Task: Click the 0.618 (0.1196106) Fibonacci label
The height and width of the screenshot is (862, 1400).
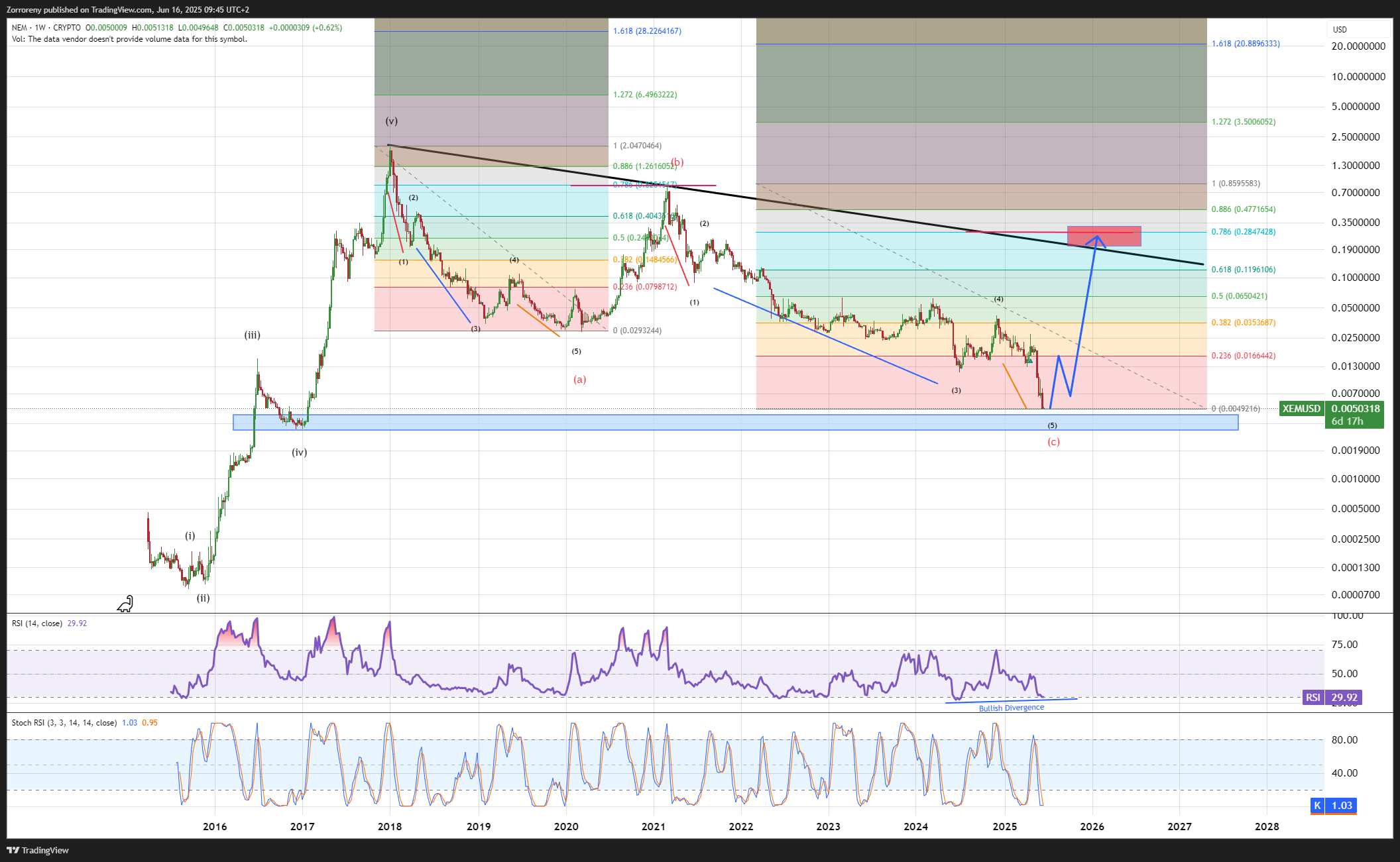Action: click(1244, 270)
